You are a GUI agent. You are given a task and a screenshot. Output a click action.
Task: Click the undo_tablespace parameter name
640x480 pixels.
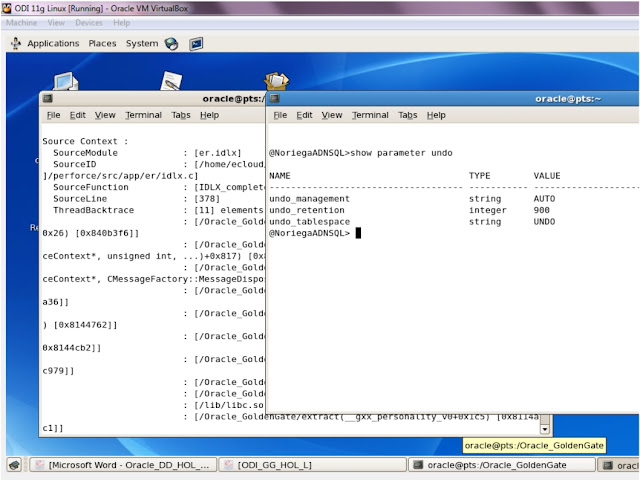click(309, 222)
